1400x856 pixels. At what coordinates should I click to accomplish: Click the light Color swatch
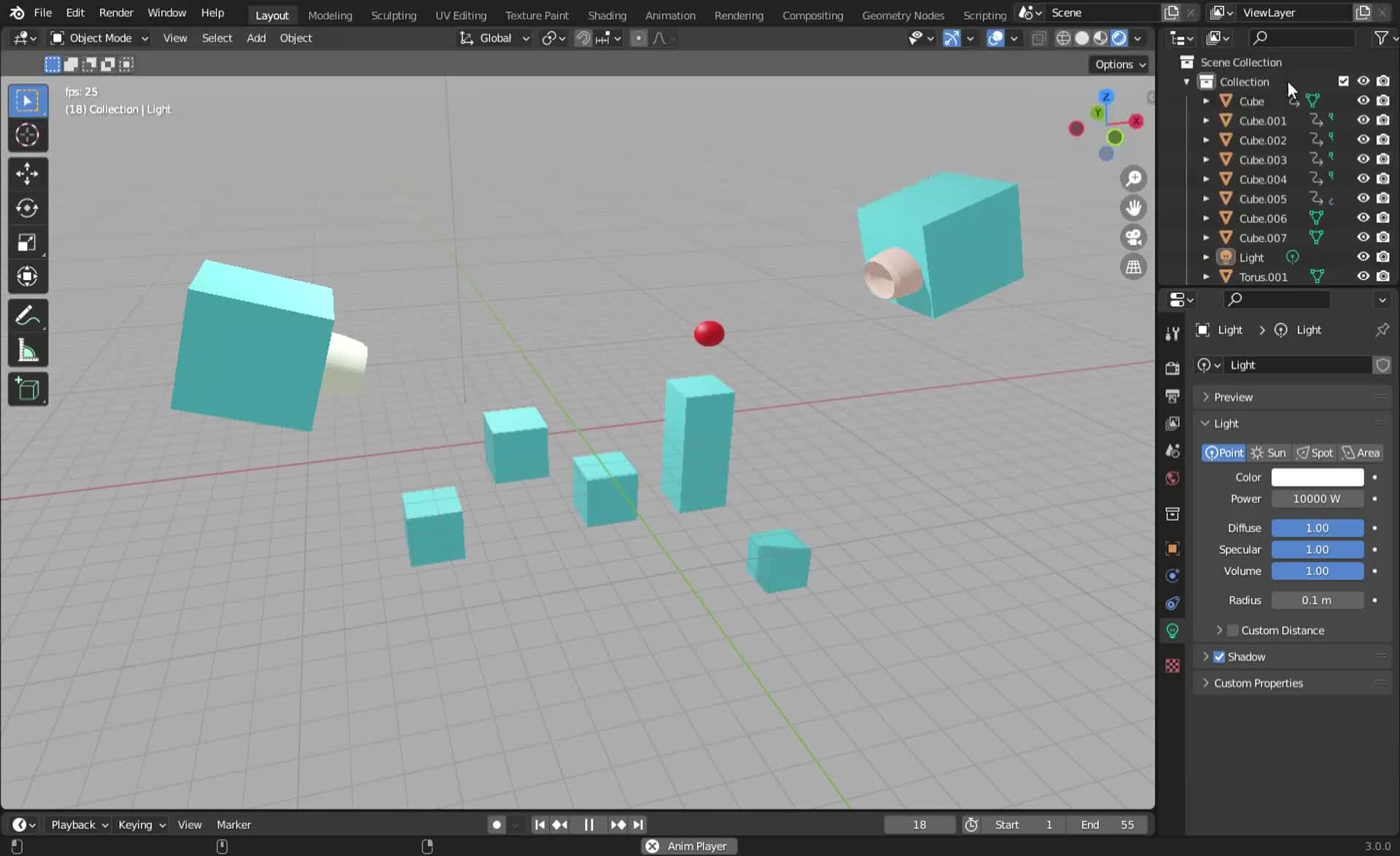1317,477
